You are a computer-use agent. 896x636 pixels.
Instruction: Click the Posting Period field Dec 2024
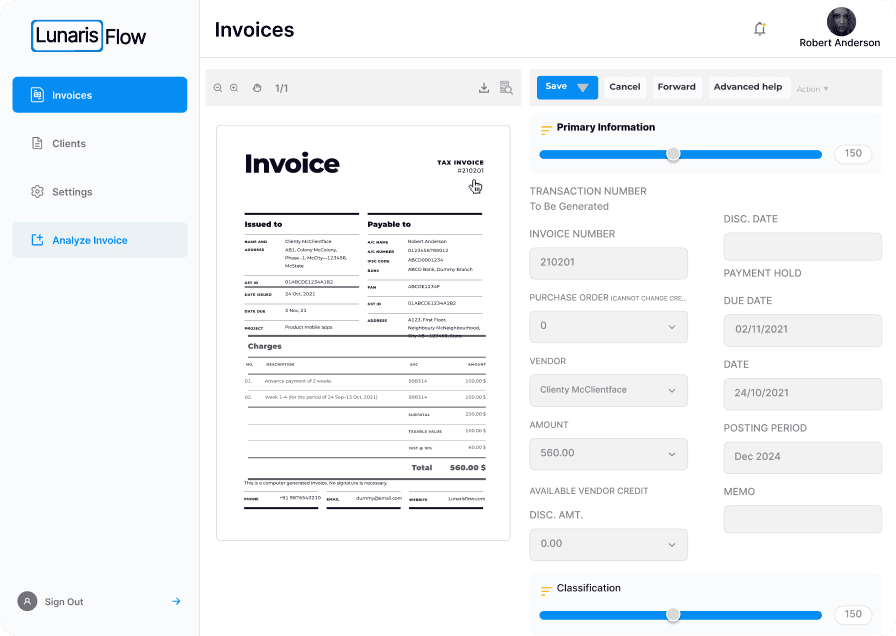tap(803, 457)
